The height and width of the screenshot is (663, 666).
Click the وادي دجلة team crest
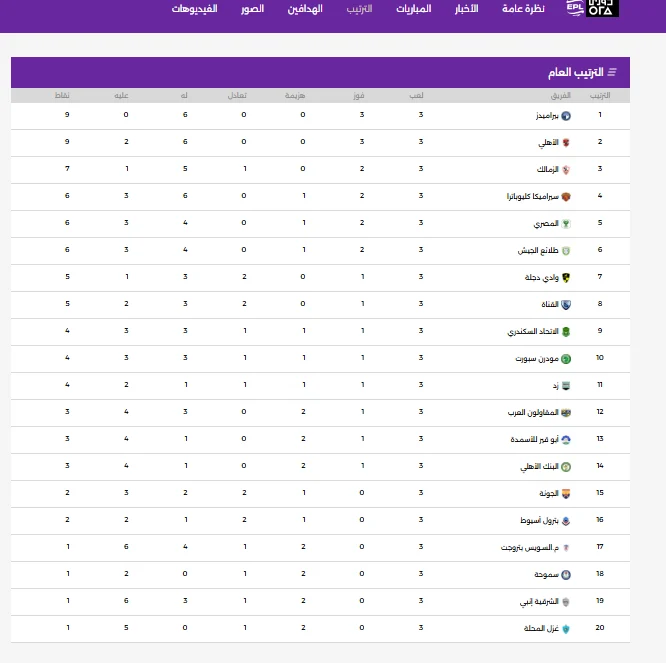point(566,278)
